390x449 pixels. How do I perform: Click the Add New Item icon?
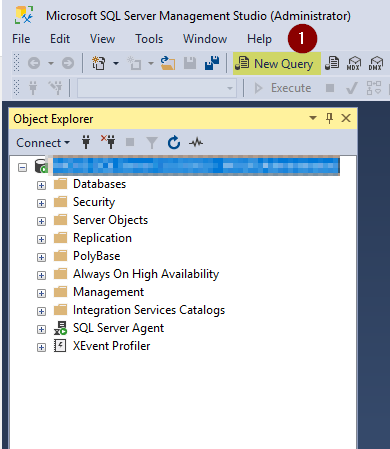[x=134, y=63]
